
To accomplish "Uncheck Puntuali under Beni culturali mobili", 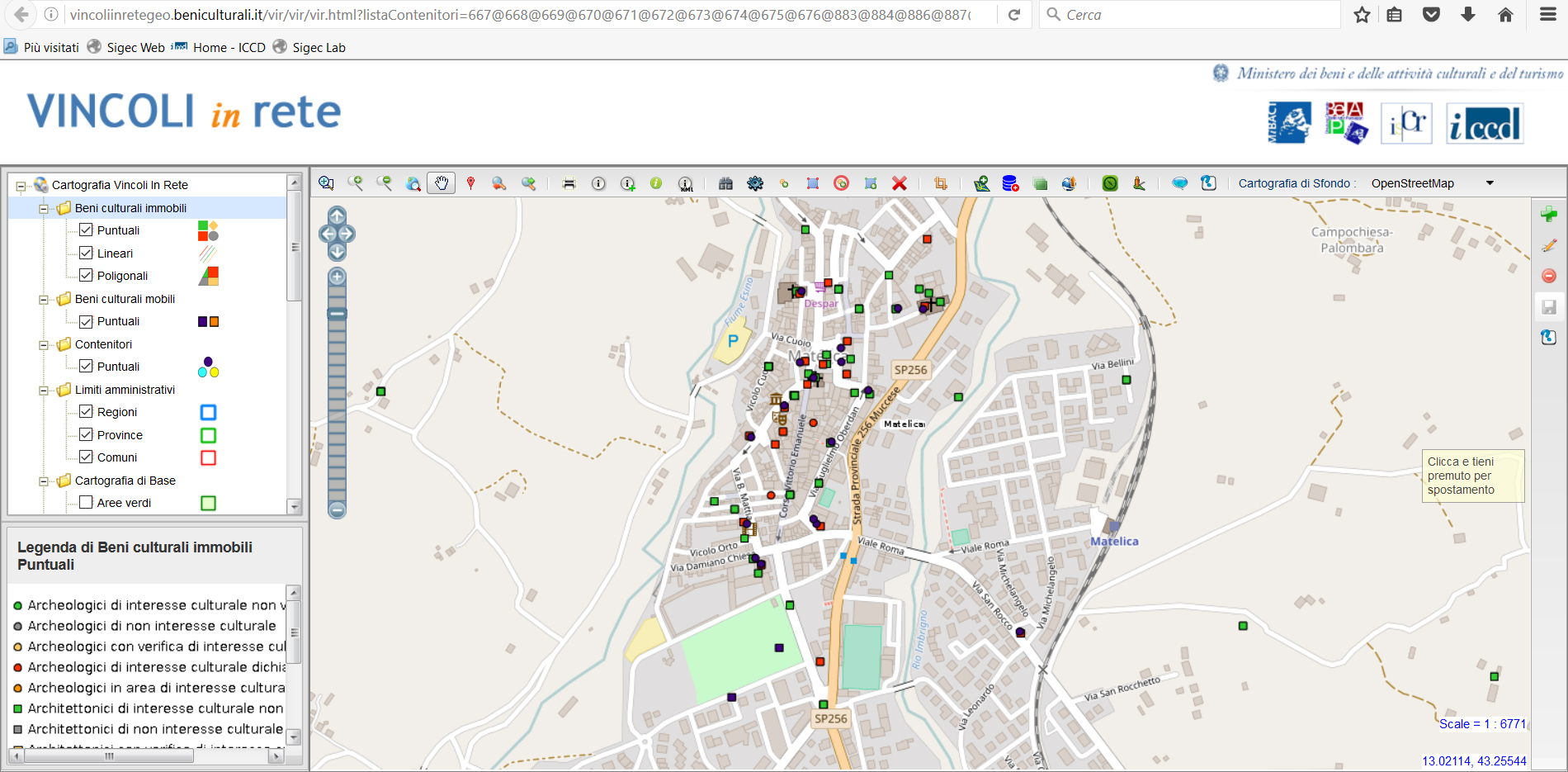I will 86,321.
